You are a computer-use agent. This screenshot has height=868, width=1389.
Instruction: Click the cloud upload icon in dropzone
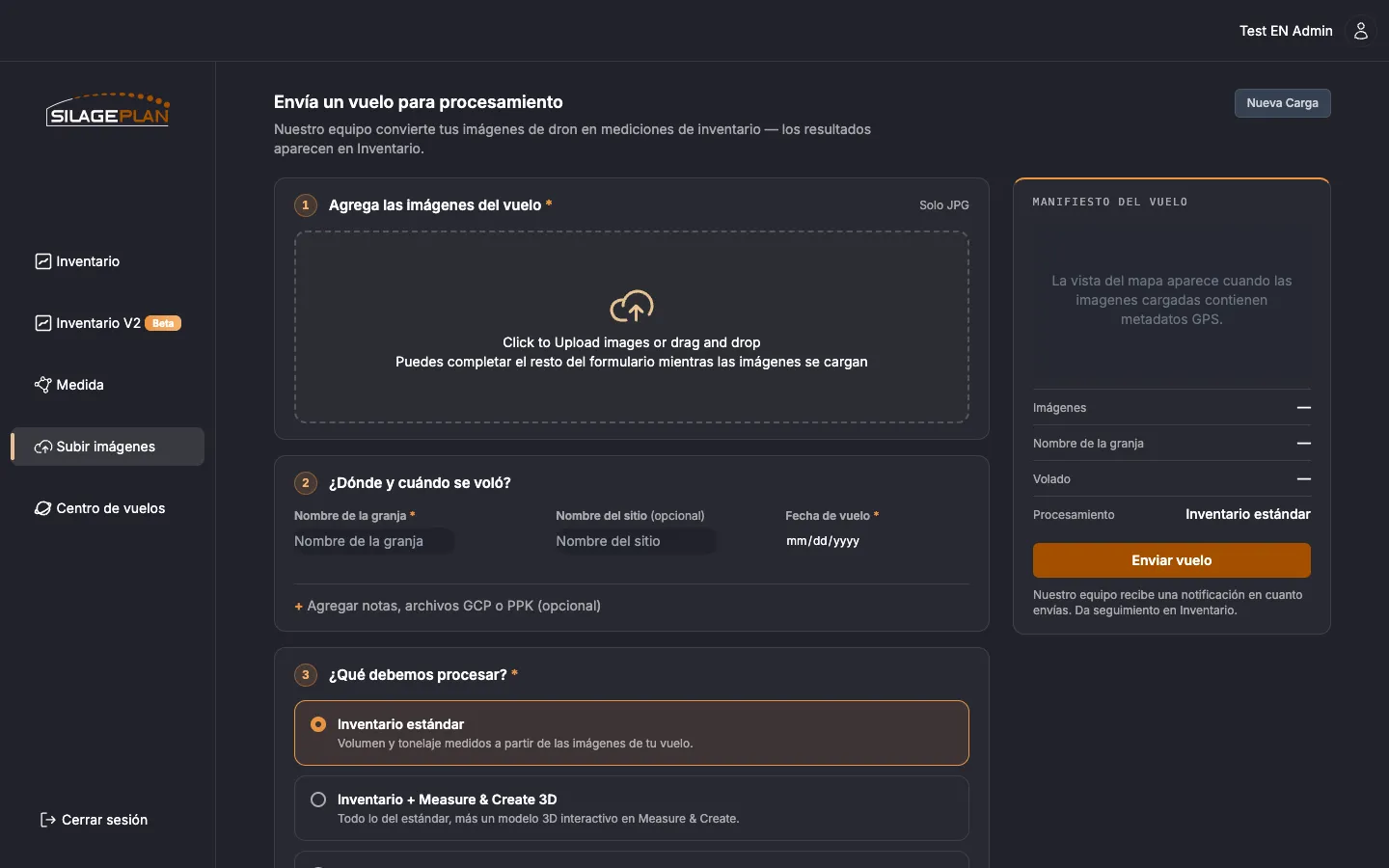pos(632,307)
